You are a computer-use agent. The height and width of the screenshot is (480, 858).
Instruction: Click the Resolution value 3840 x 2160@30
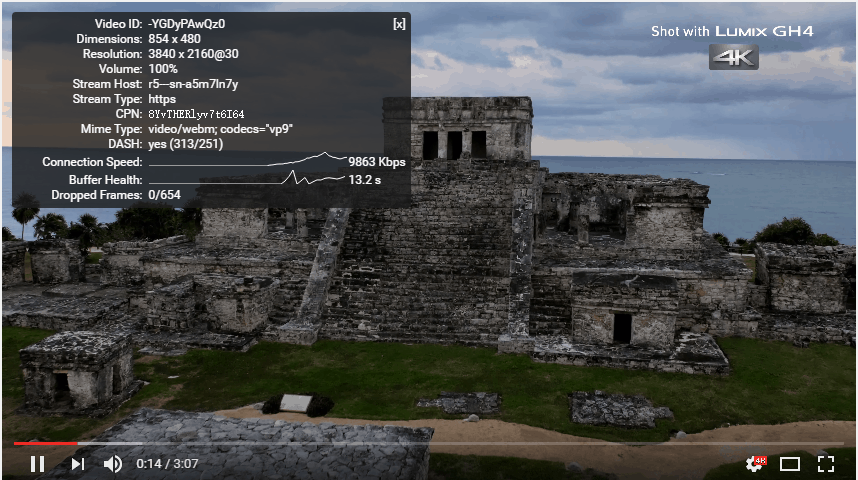coord(193,54)
